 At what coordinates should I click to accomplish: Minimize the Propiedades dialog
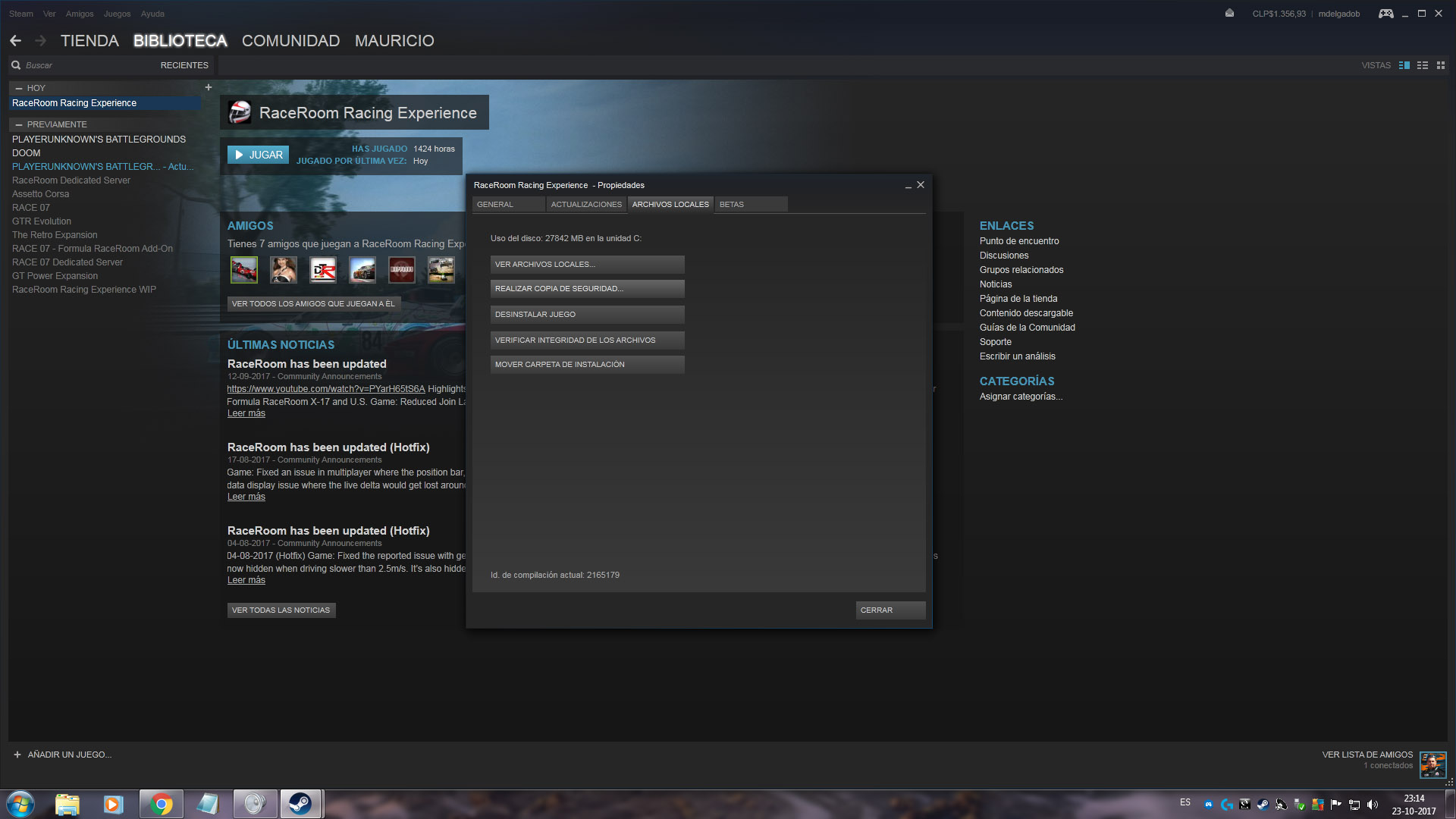tap(908, 185)
